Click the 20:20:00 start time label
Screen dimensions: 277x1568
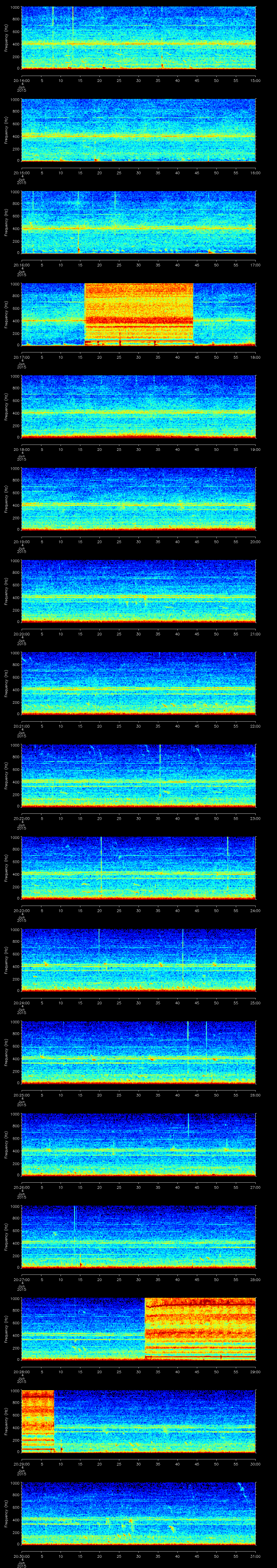click(x=21, y=634)
